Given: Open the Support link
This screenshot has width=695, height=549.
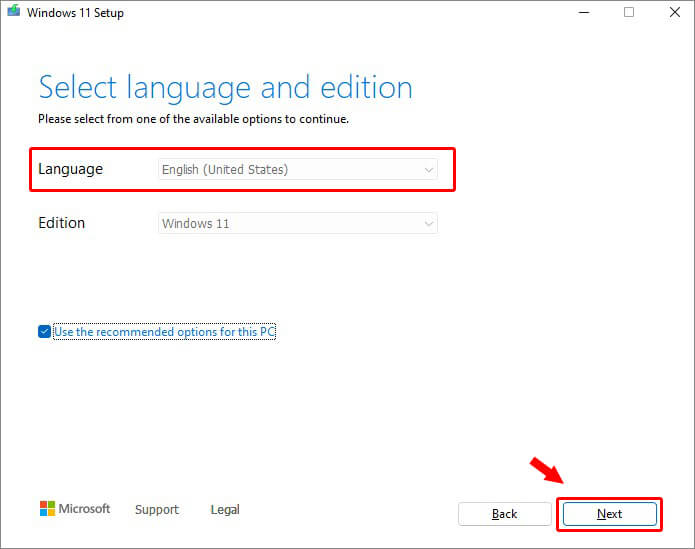Looking at the screenshot, I should pyautogui.click(x=157, y=510).
